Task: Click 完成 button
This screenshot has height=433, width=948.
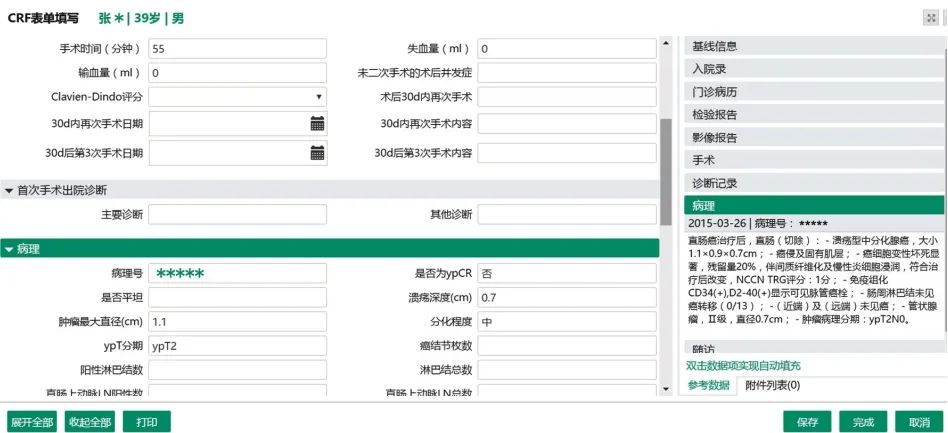Action: 863,422
